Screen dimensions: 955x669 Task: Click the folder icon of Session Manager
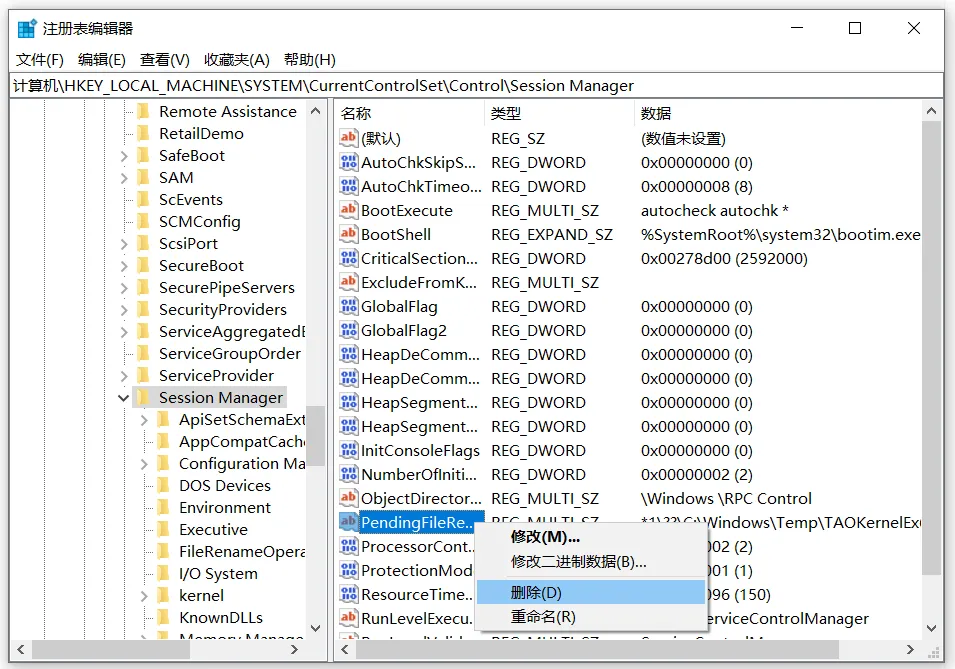click(x=144, y=397)
